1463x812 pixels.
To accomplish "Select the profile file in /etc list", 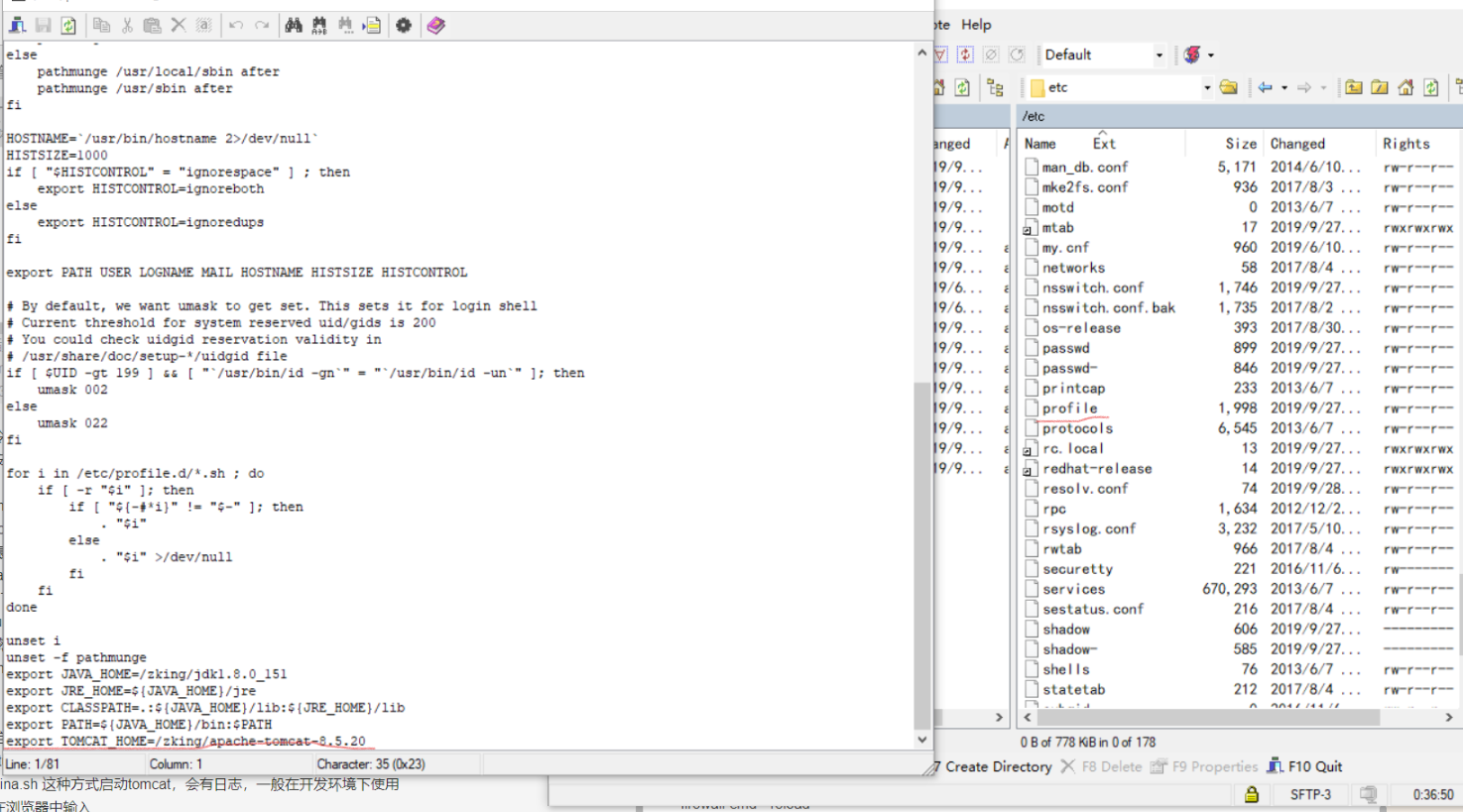I will [x=1069, y=408].
